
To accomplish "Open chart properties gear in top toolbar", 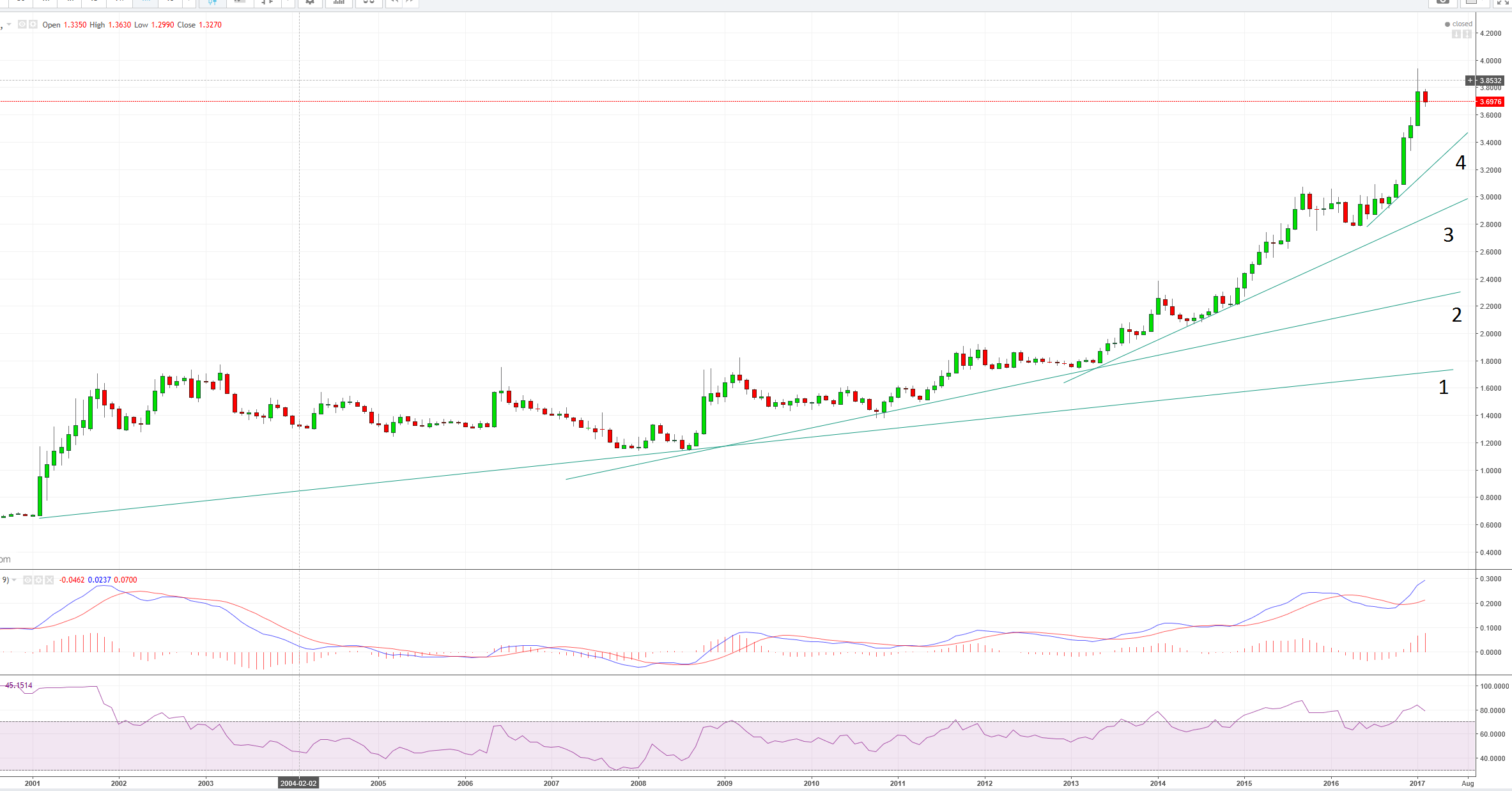I will click(x=310, y=3).
